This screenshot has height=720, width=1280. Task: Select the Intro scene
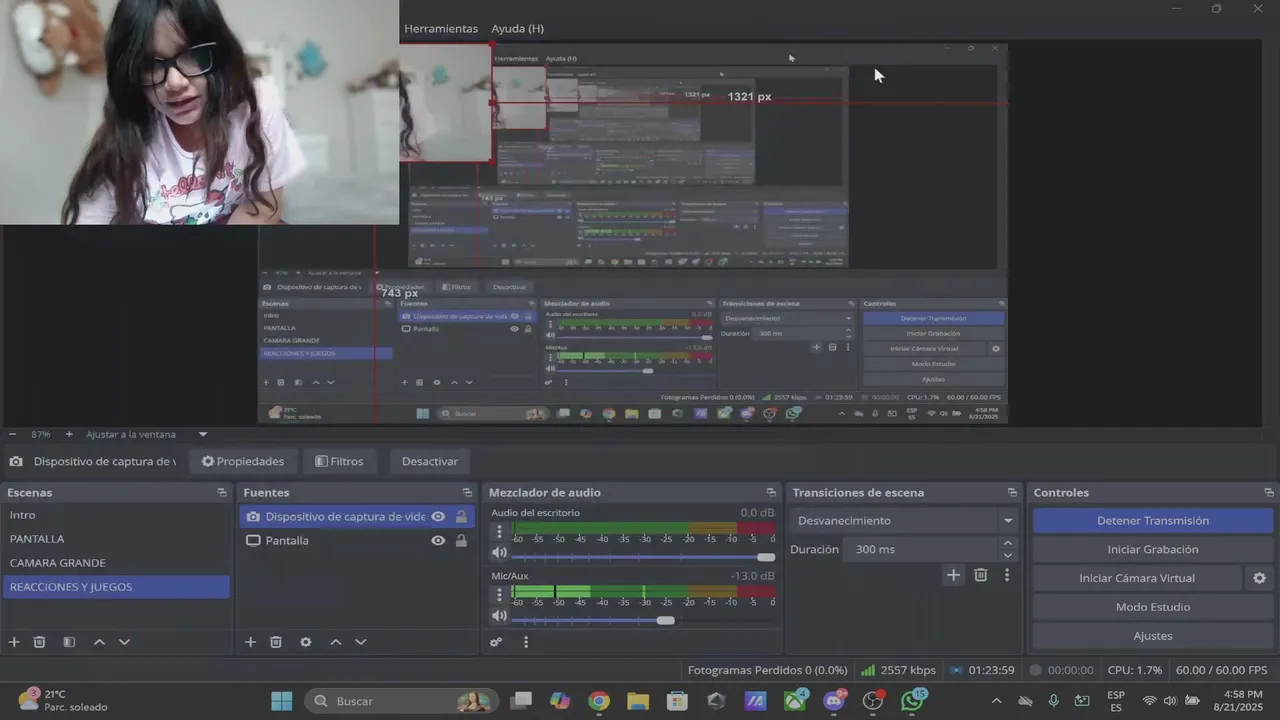(x=117, y=515)
